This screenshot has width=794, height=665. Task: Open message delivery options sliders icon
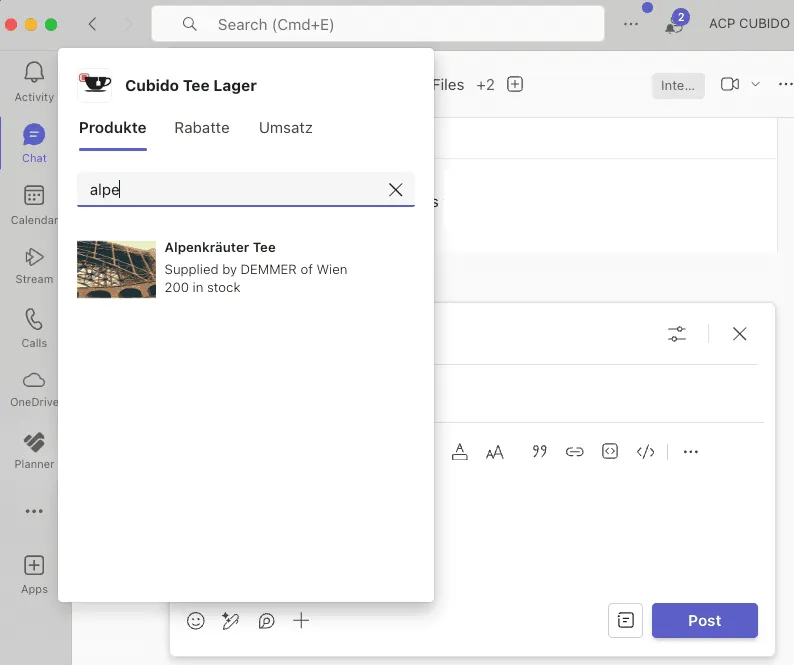[x=677, y=334]
